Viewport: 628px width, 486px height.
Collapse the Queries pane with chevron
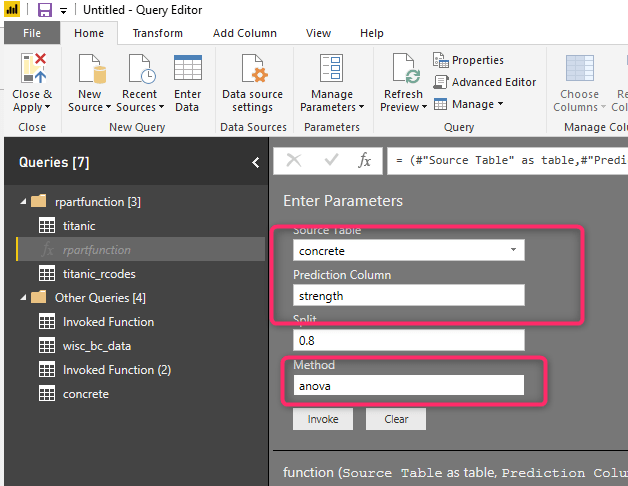(256, 163)
